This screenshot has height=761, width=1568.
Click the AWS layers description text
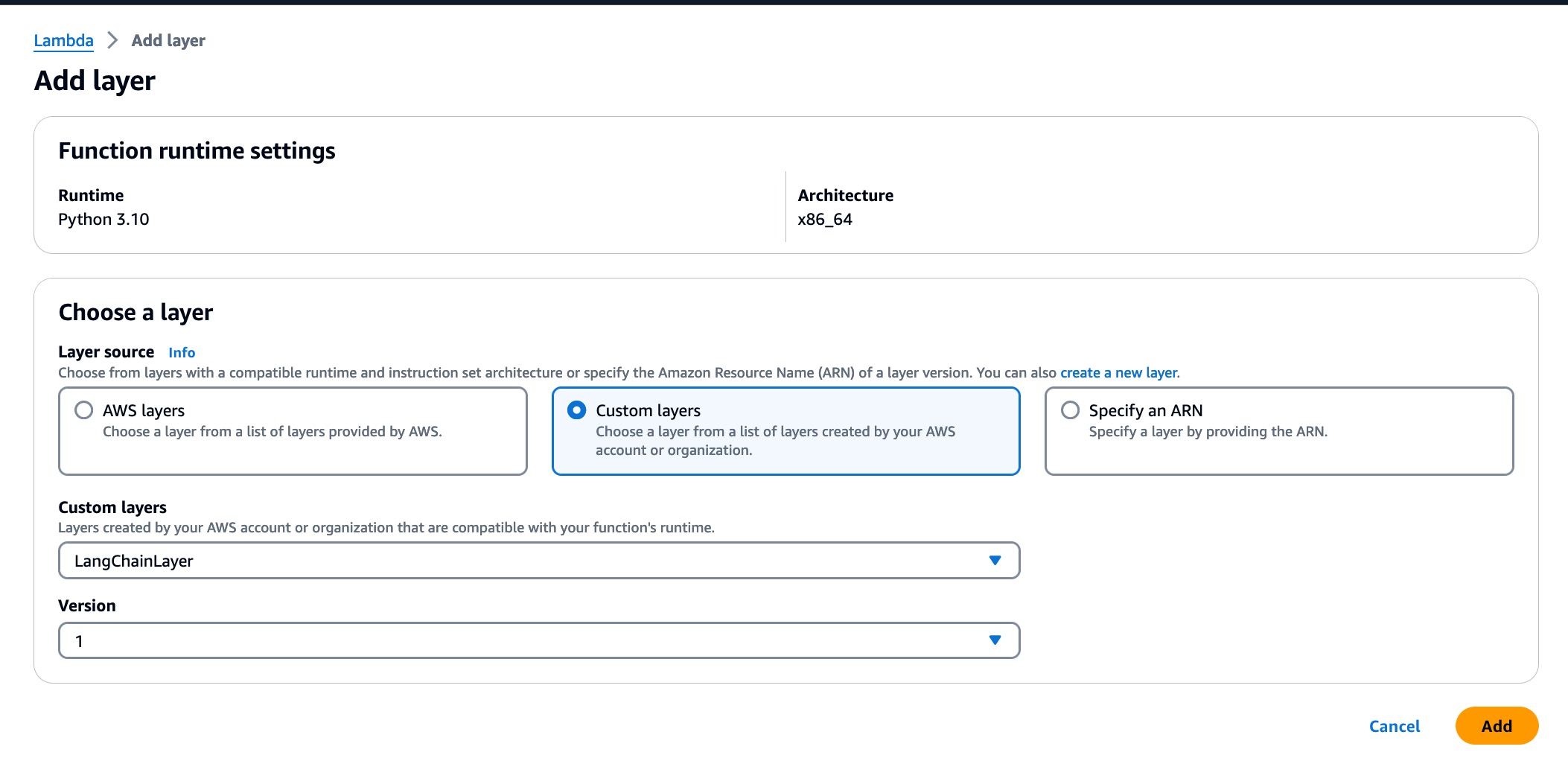[x=272, y=432]
